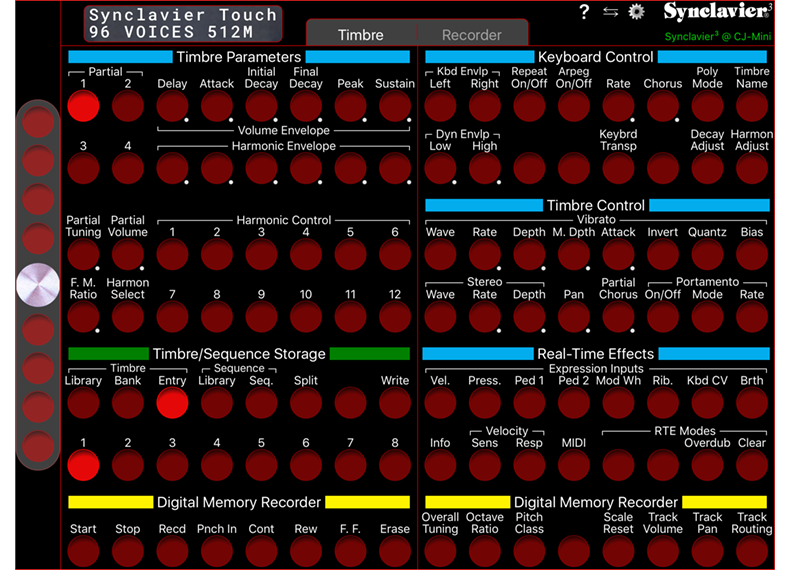The width and height of the screenshot is (790, 570).
Task: Switch to the Timbre tab
Action: [x=361, y=35]
